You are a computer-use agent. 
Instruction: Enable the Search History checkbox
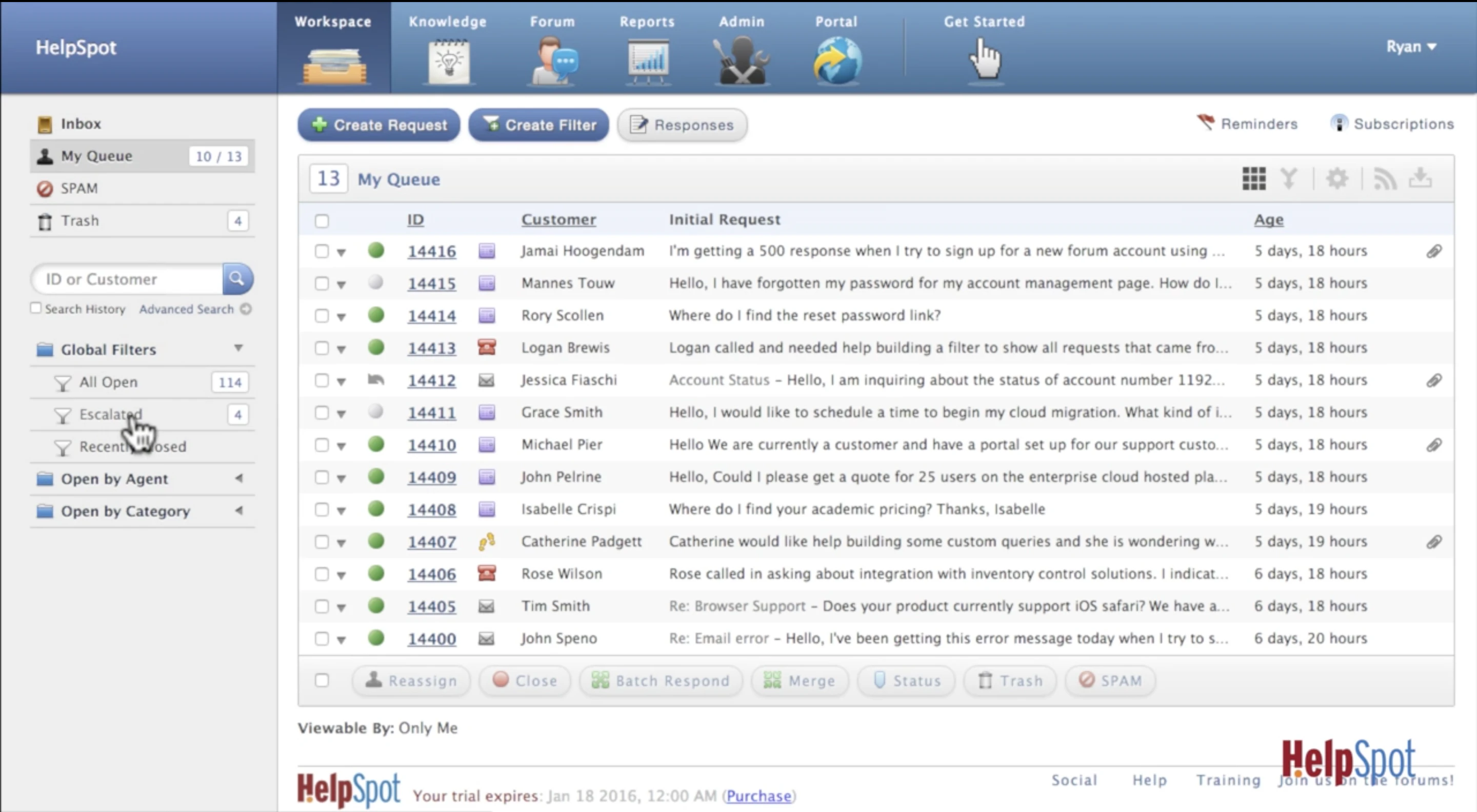tap(36, 308)
